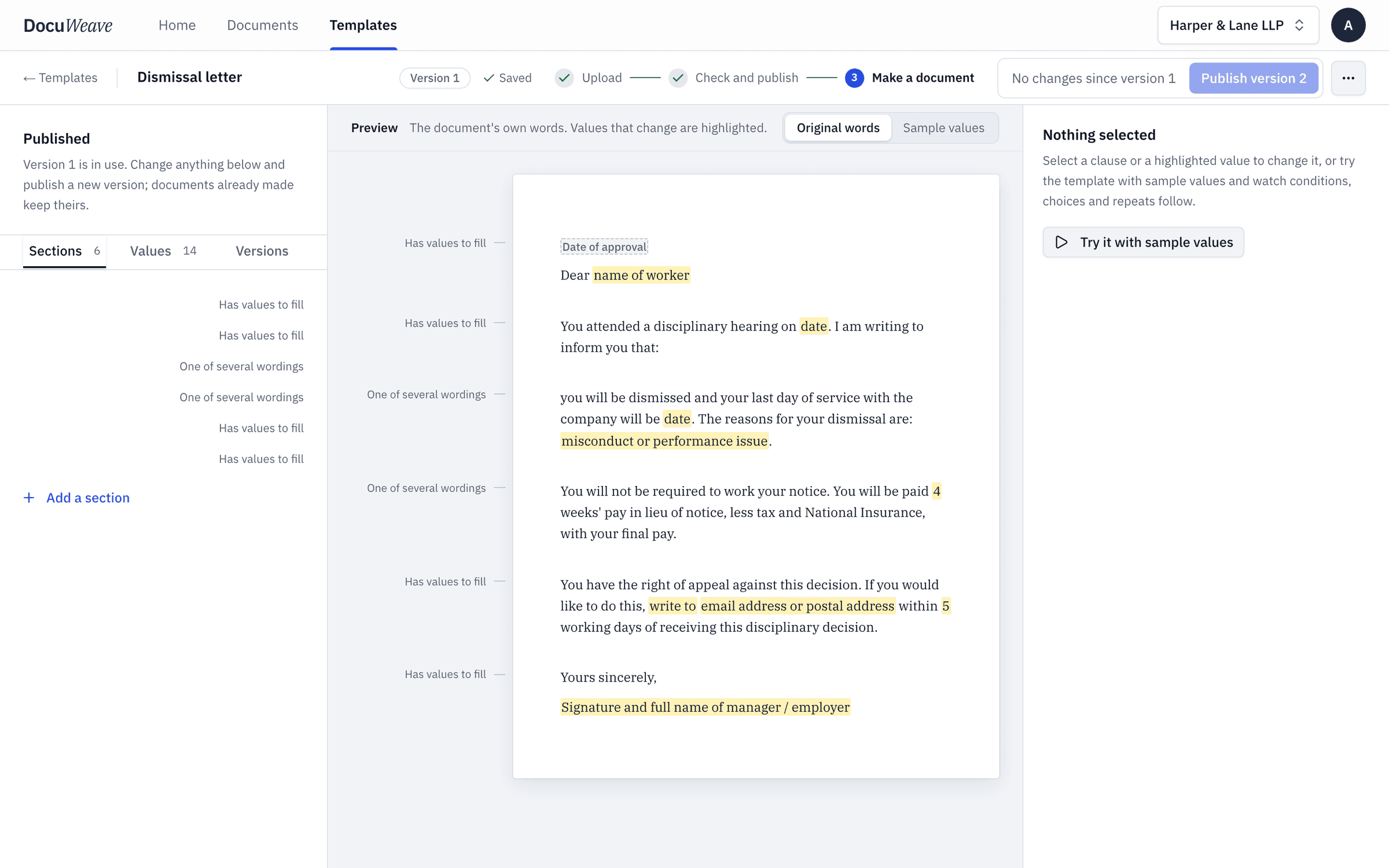Switch preview to Original words

point(837,127)
